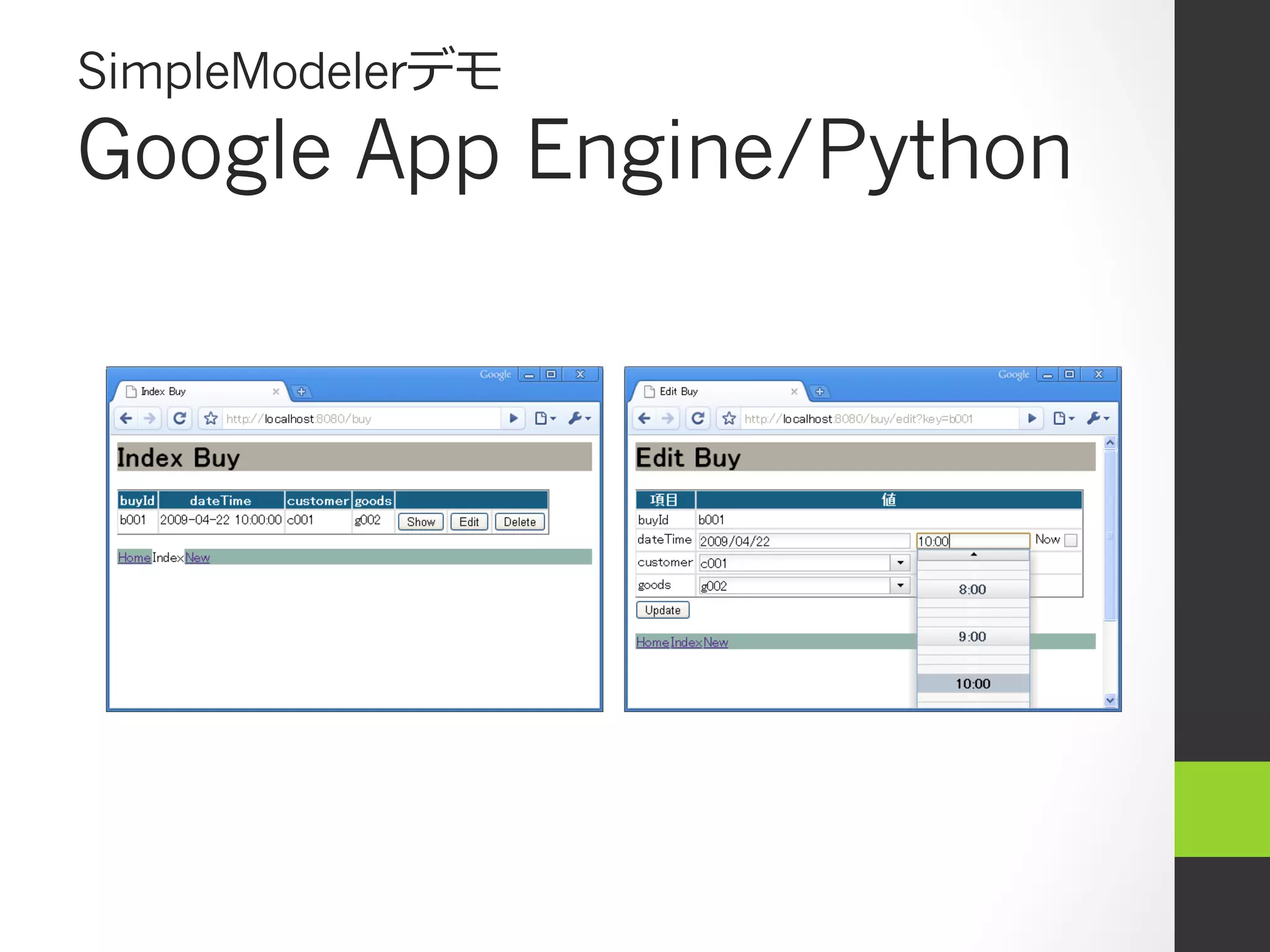Click Edit Buy vertical scrollbar thumb
The height and width of the screenshot is (952, 1270).
pyautogui.click(x=1110, y=536)
